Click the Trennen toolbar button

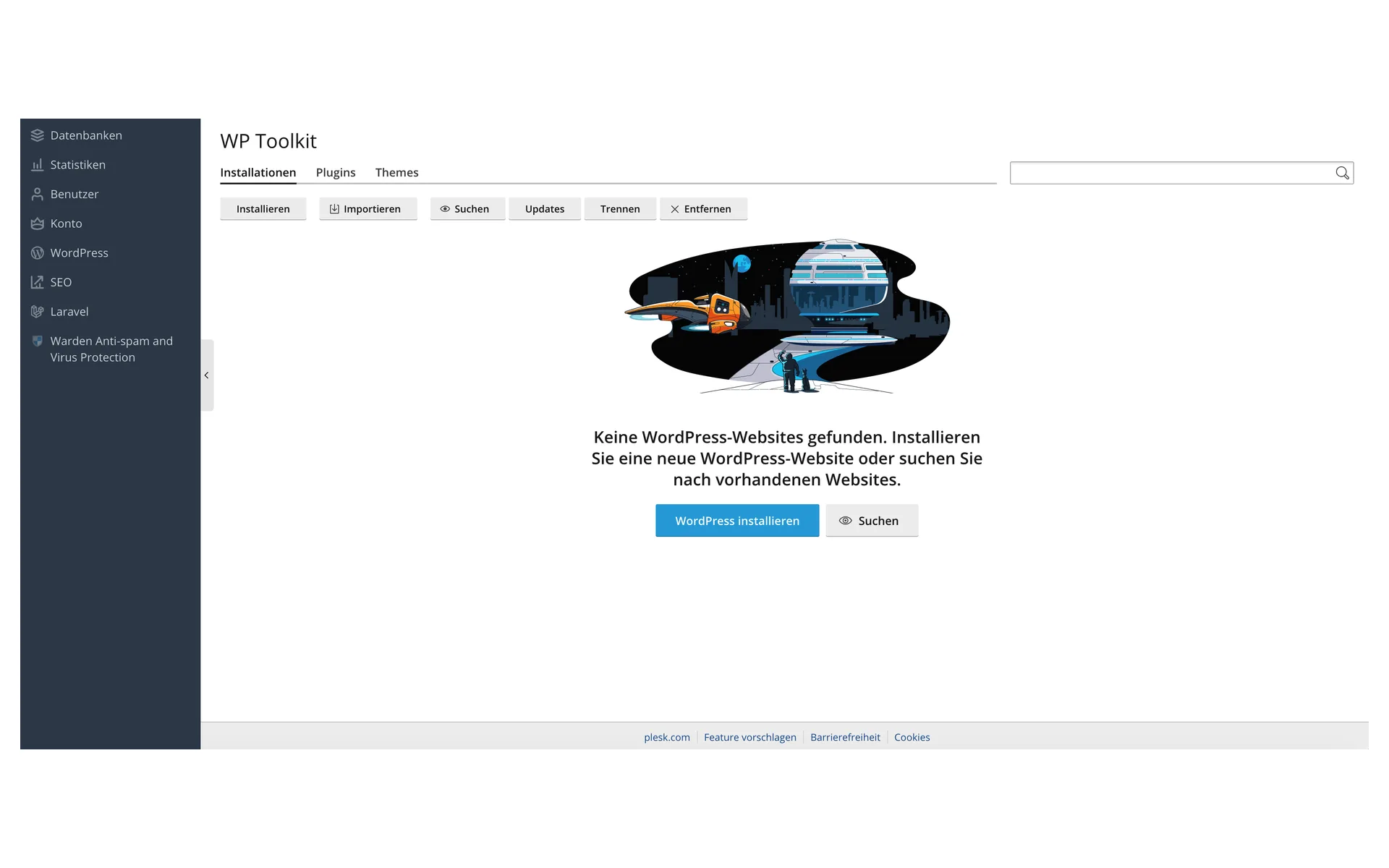[620, 209]
